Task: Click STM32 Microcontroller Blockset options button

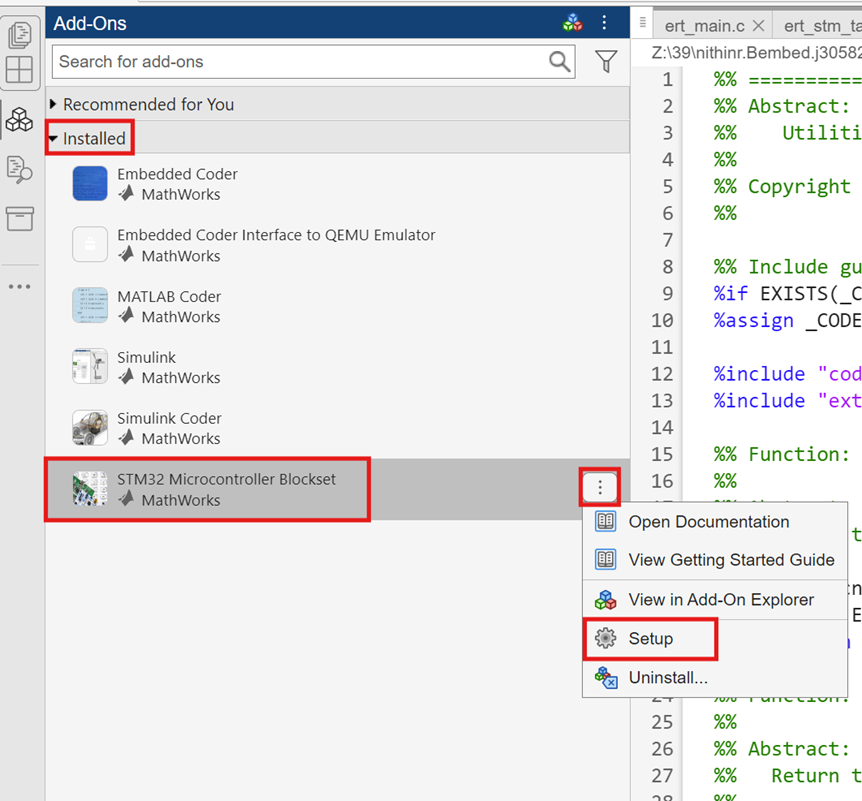Action: pos(600,487)
